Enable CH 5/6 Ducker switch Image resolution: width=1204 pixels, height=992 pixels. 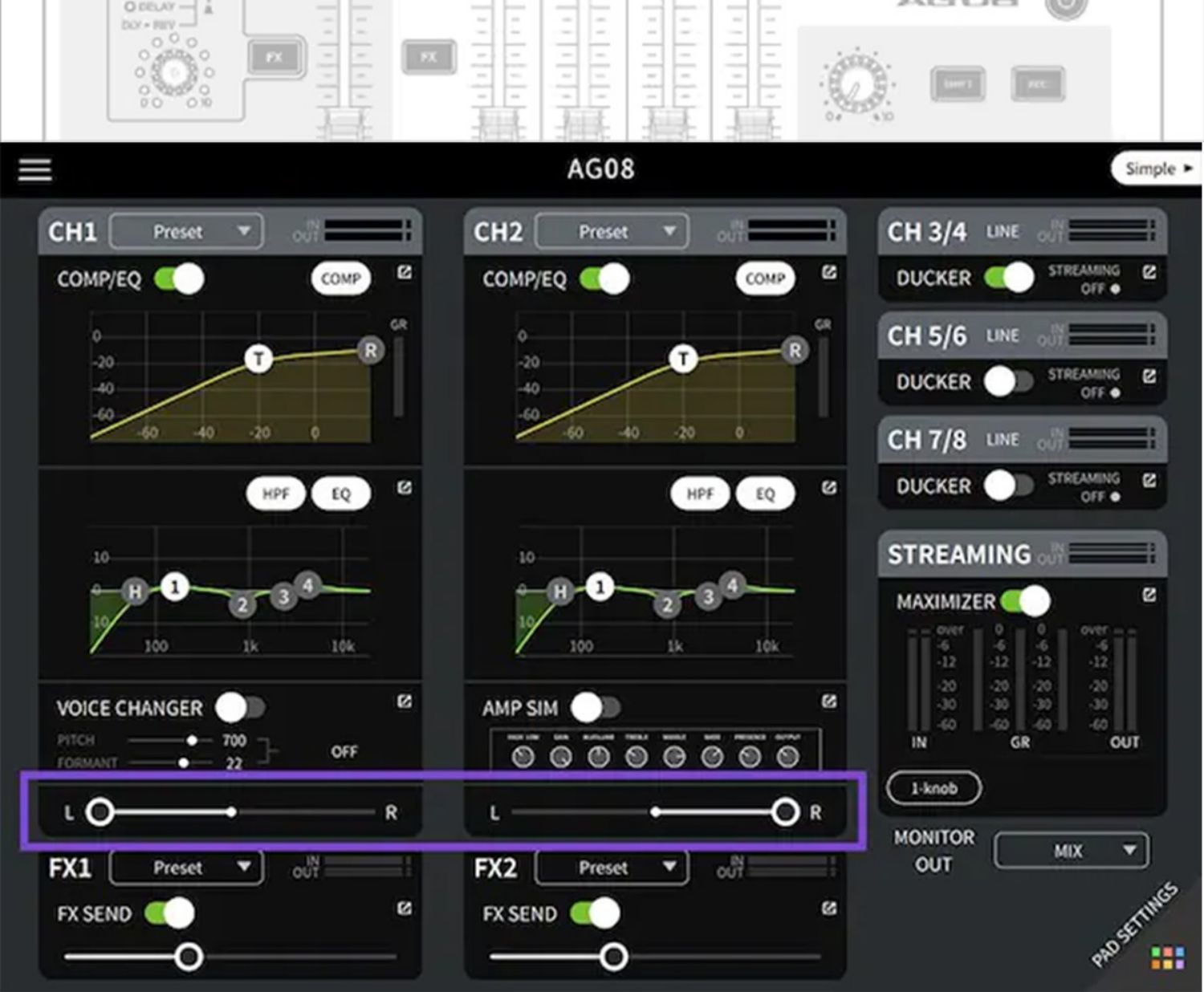[x=1009, y=381]
